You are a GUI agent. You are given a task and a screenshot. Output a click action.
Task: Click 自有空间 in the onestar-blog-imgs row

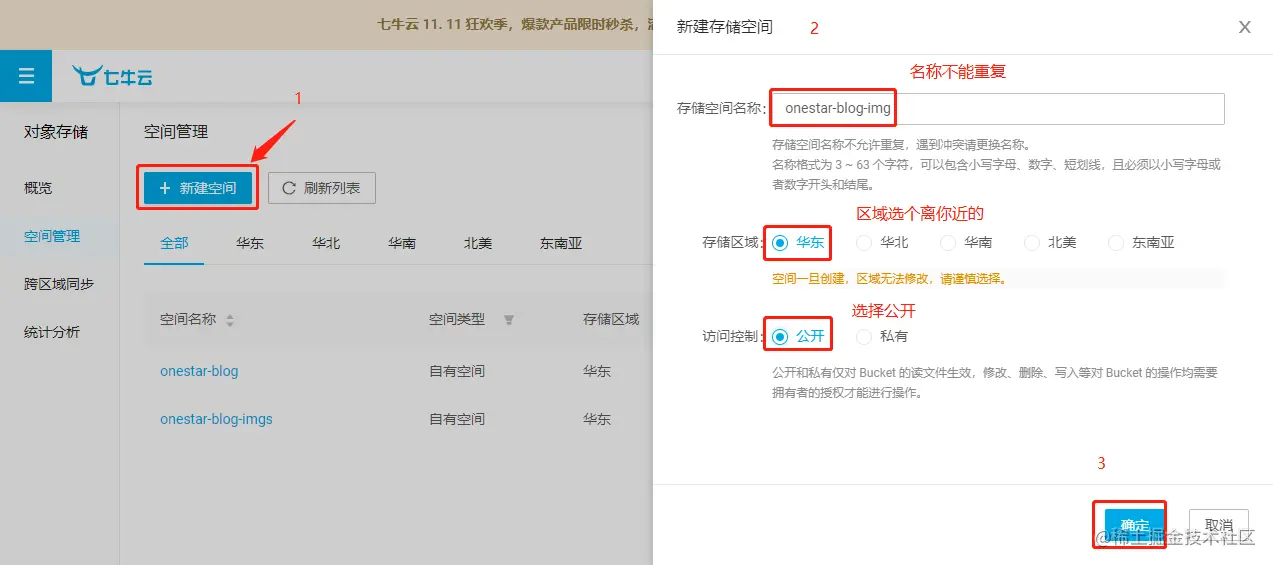point(457,419)
